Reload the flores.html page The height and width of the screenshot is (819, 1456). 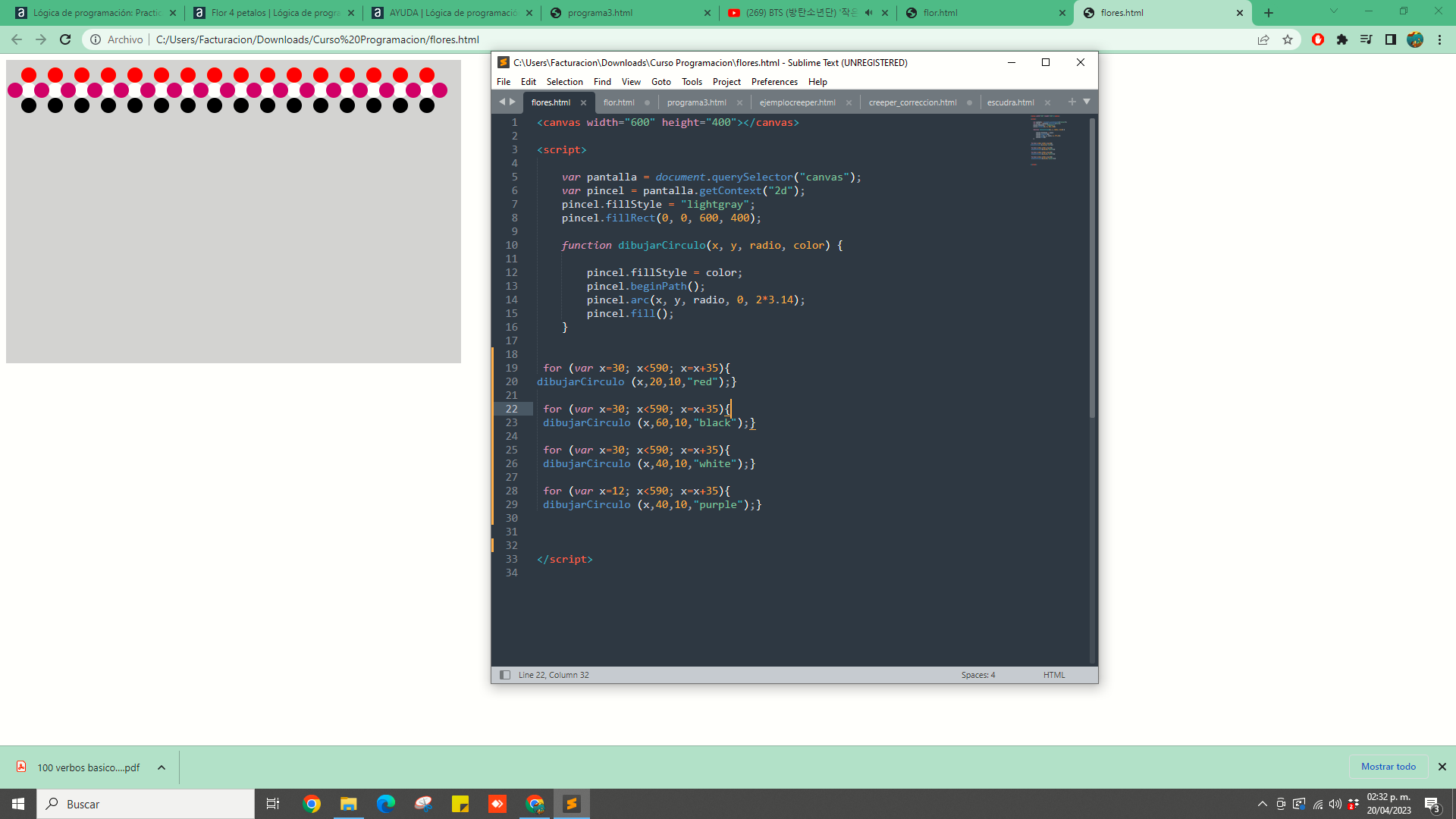[65, 39]
